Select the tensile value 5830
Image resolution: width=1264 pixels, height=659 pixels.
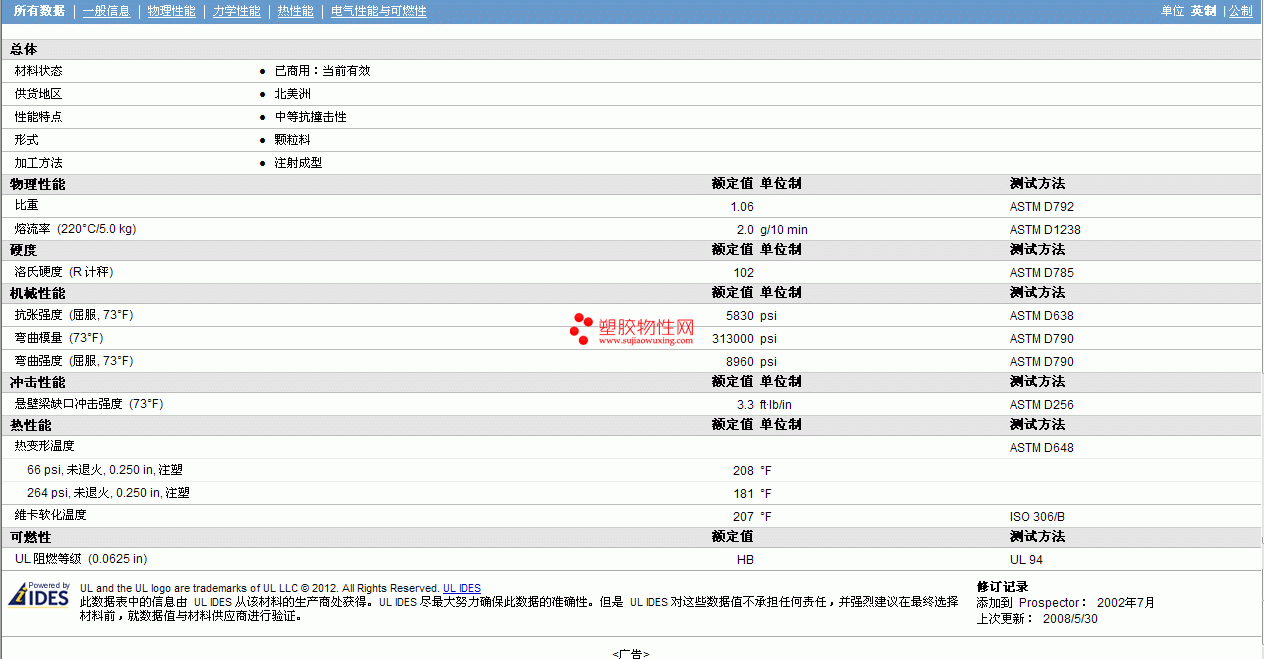(740, 316)
